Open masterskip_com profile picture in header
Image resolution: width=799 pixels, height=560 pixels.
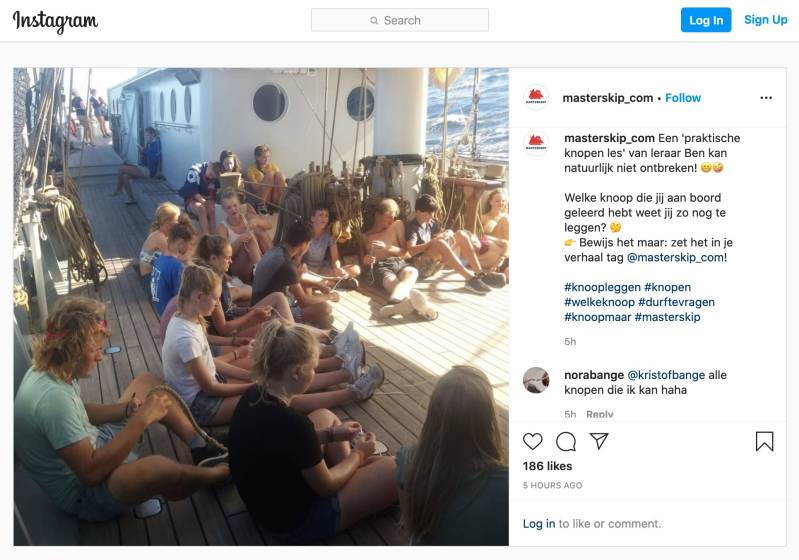536,98
